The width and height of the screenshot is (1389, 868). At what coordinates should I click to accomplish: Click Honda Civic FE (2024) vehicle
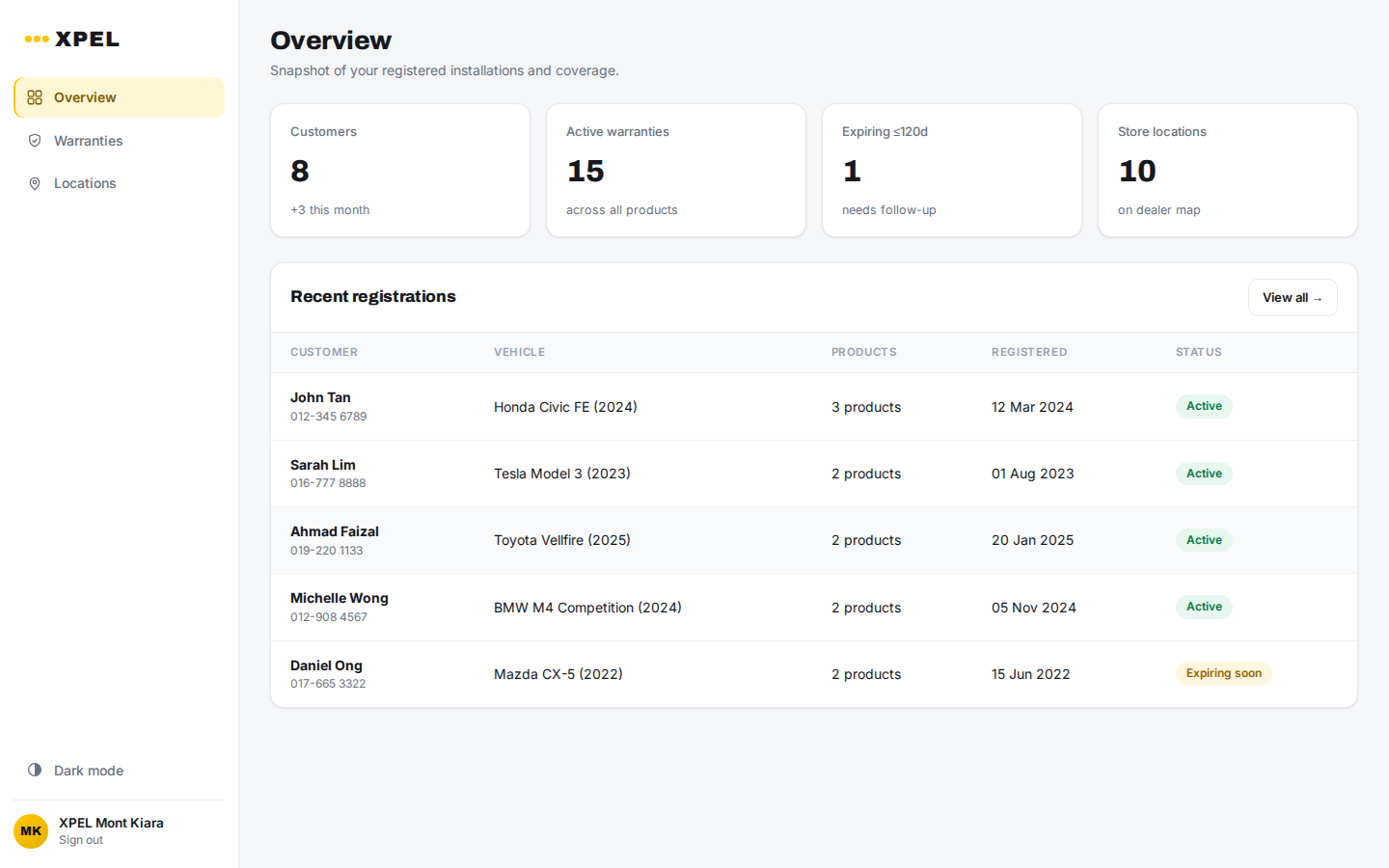565,407
